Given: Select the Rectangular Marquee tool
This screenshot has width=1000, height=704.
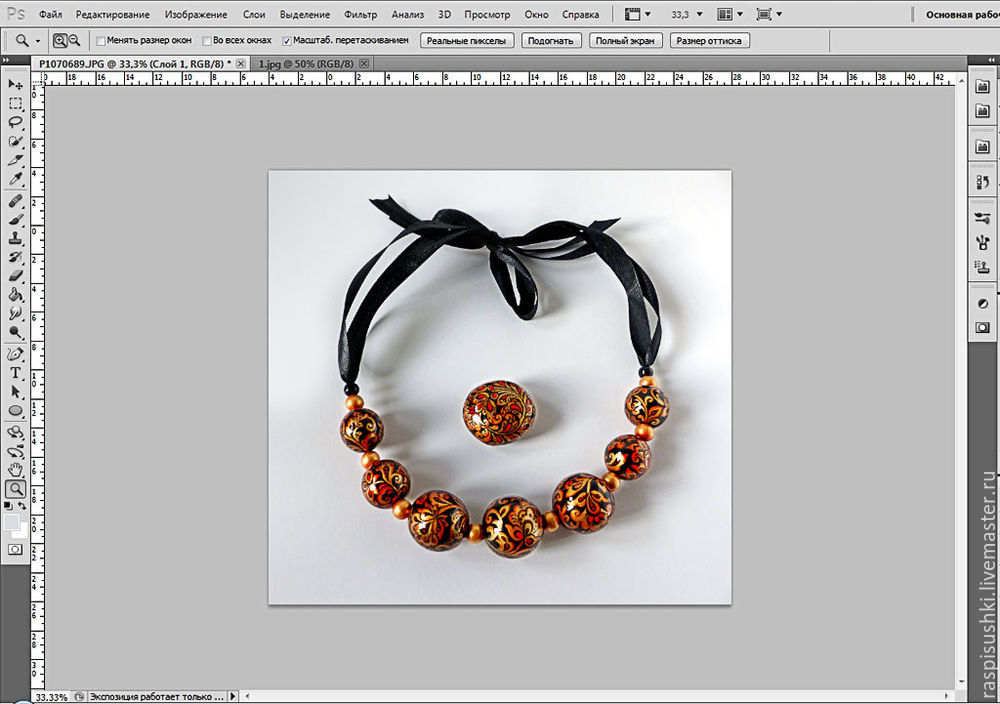Looking at the screenshot, I should click(16, 103).
